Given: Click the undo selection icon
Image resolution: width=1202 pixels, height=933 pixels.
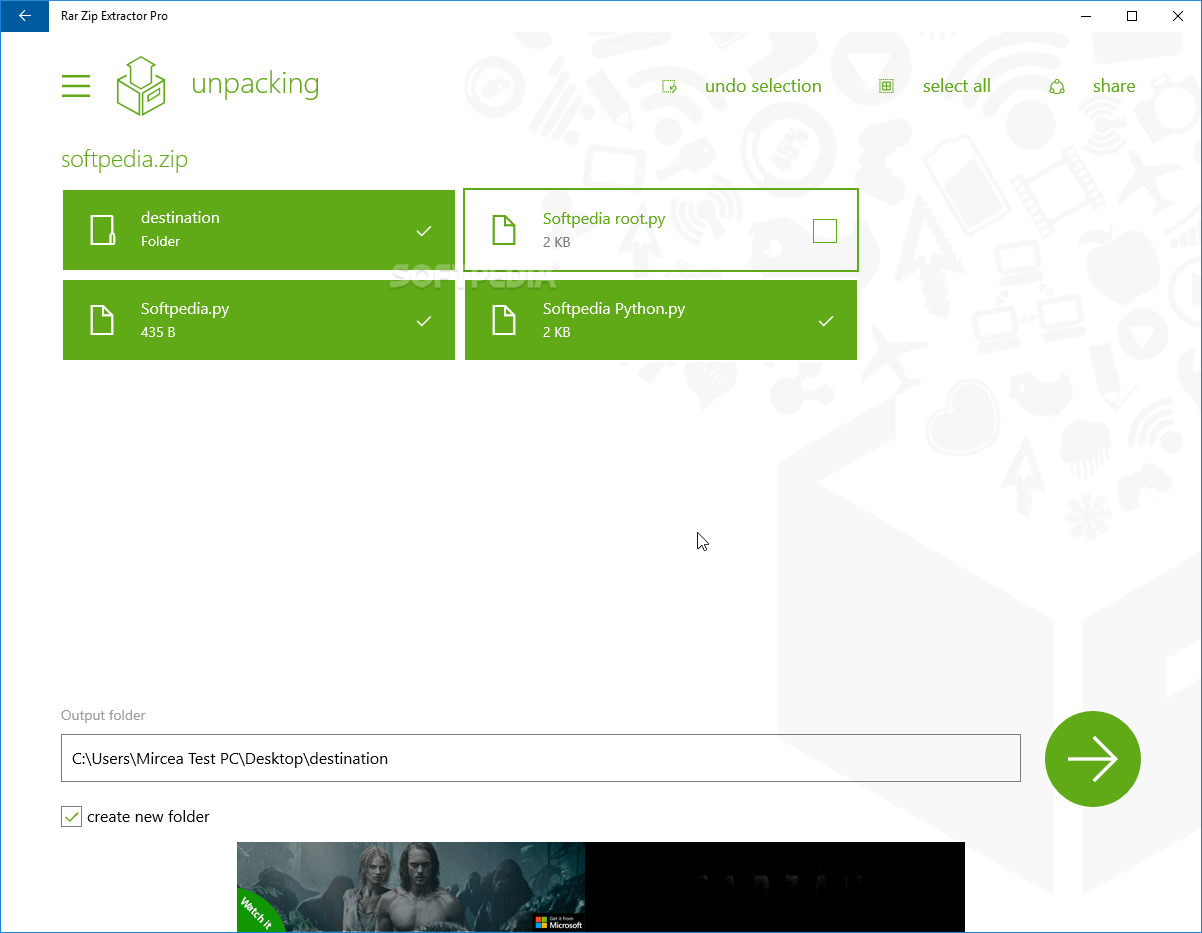Looking at the screenshot, I should tap(670, 87).
